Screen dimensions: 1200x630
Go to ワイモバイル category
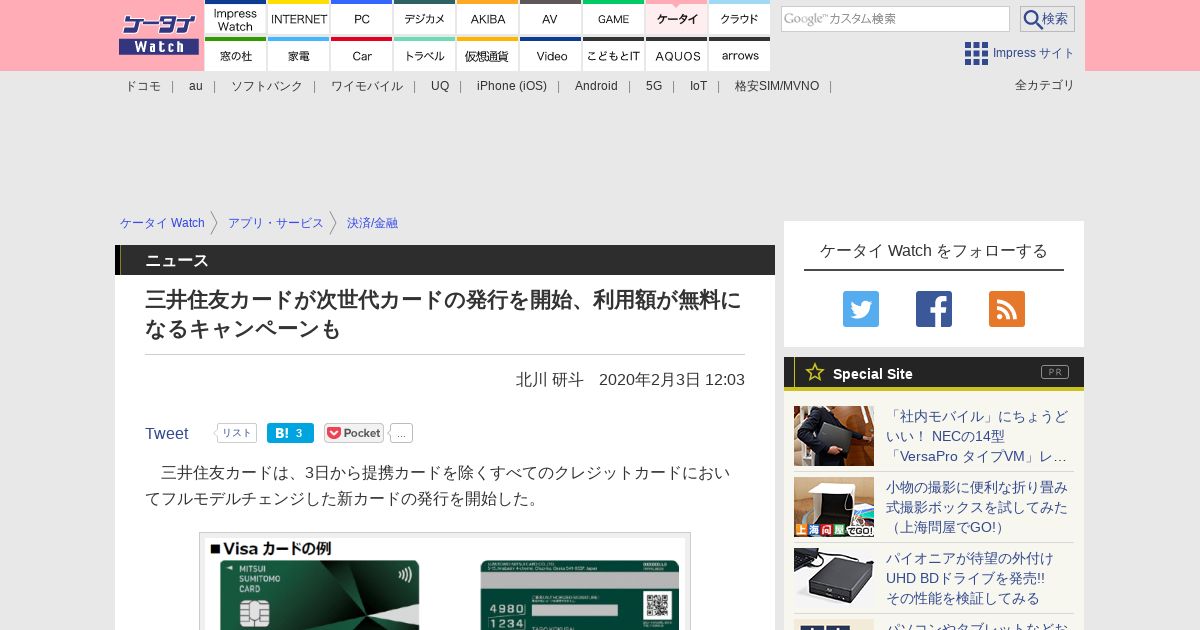(x=367, y=86)
